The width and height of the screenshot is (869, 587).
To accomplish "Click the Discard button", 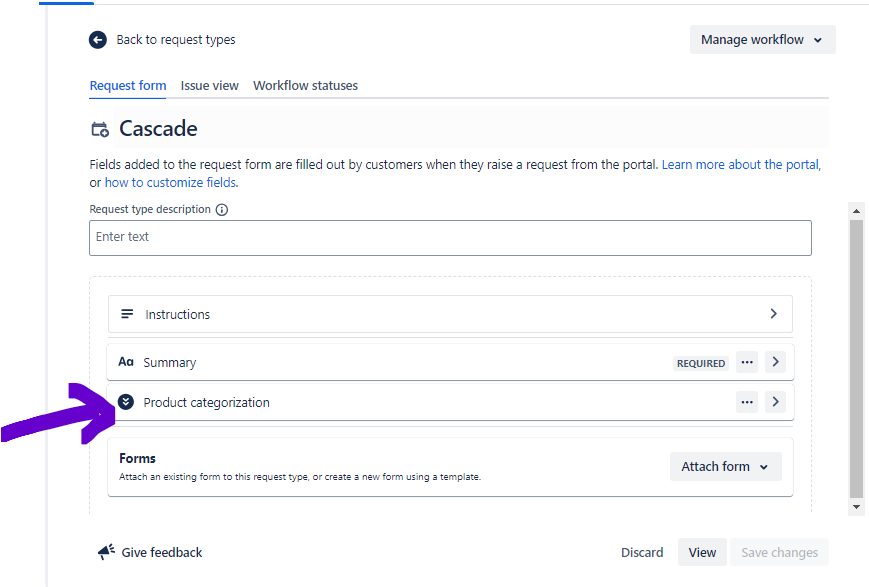I will [642, 552].
